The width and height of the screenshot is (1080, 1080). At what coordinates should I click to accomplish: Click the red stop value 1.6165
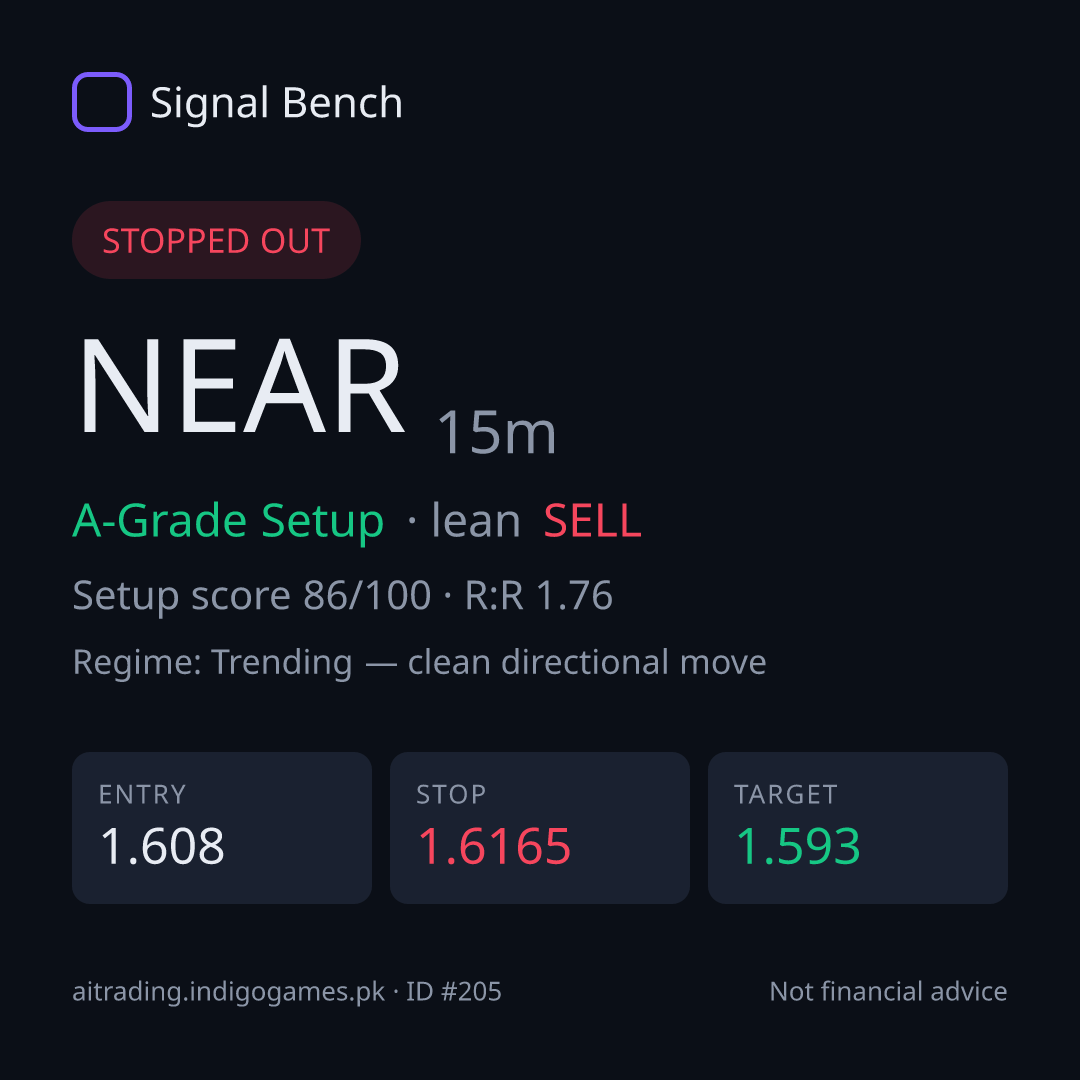pos(495,846)
